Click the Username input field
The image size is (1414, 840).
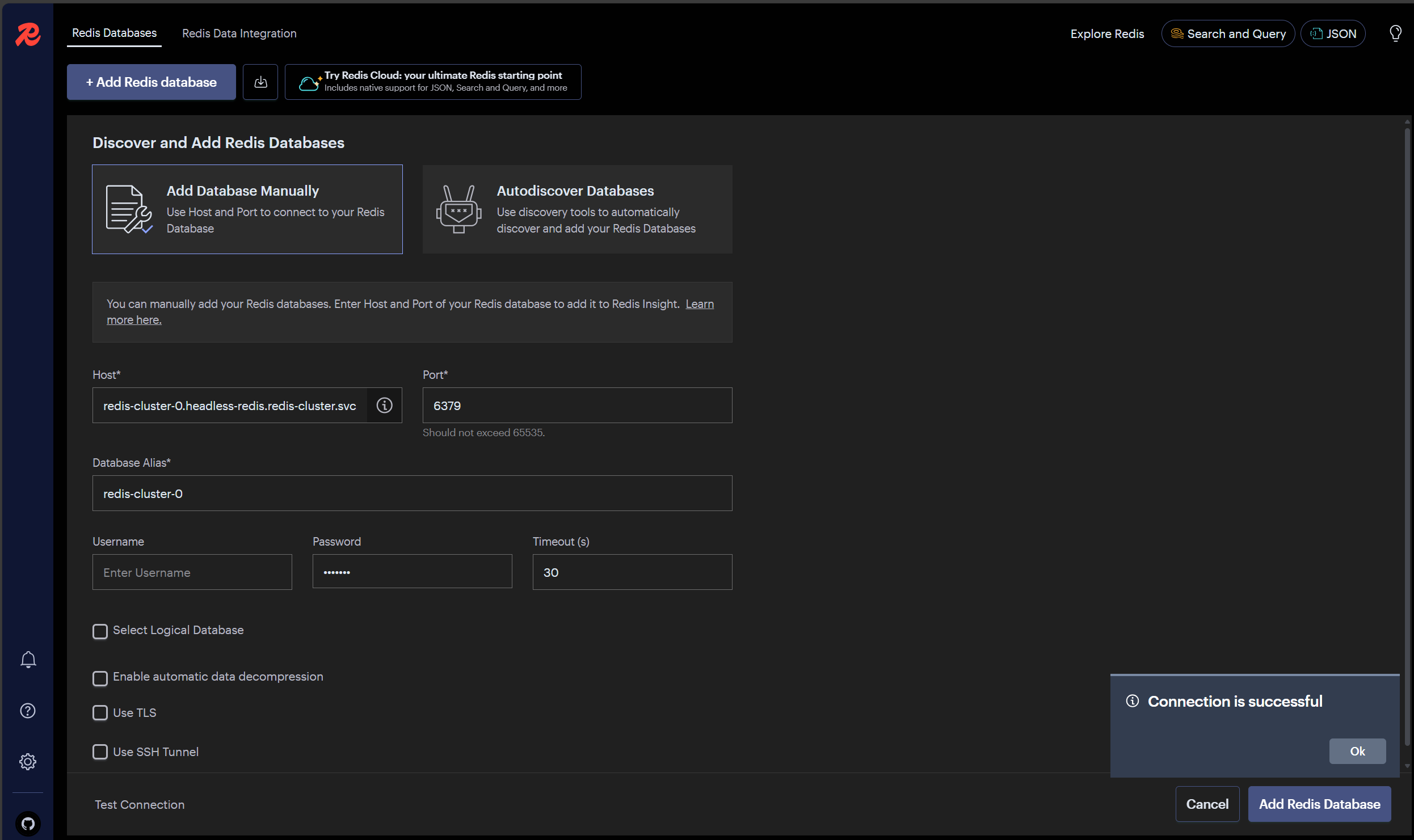coord(192,572)
